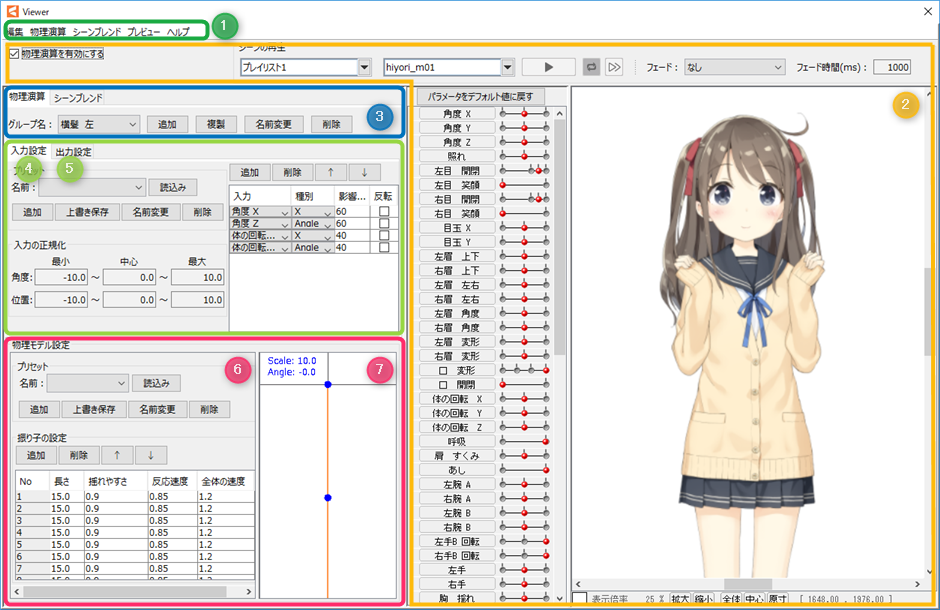Open the hiyori_m01 motion dropdown
Screen dimensions: 940x610
(508, 67)
